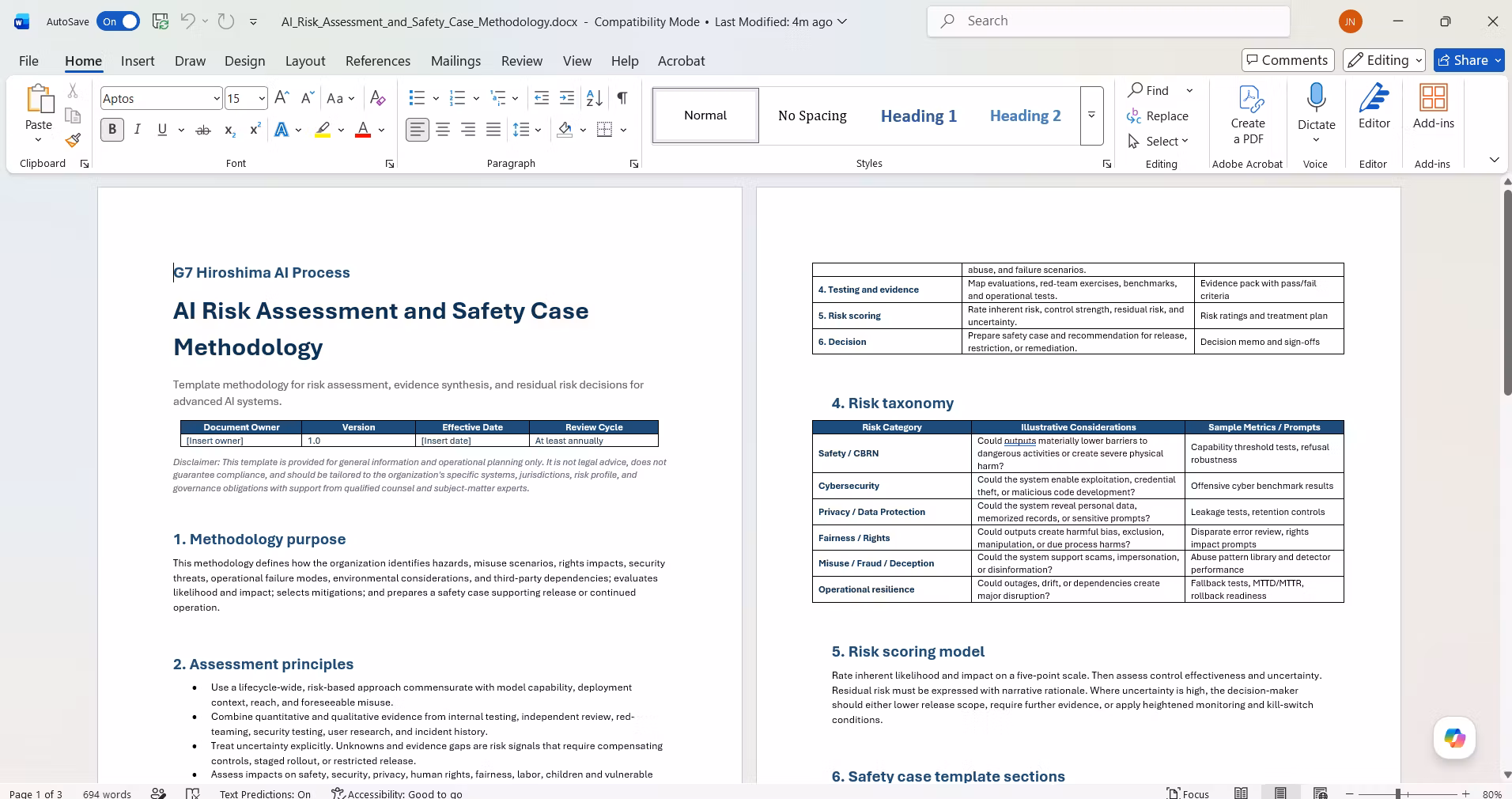
Task: Apply strikethrough formatting
Action: pos(203,130)
